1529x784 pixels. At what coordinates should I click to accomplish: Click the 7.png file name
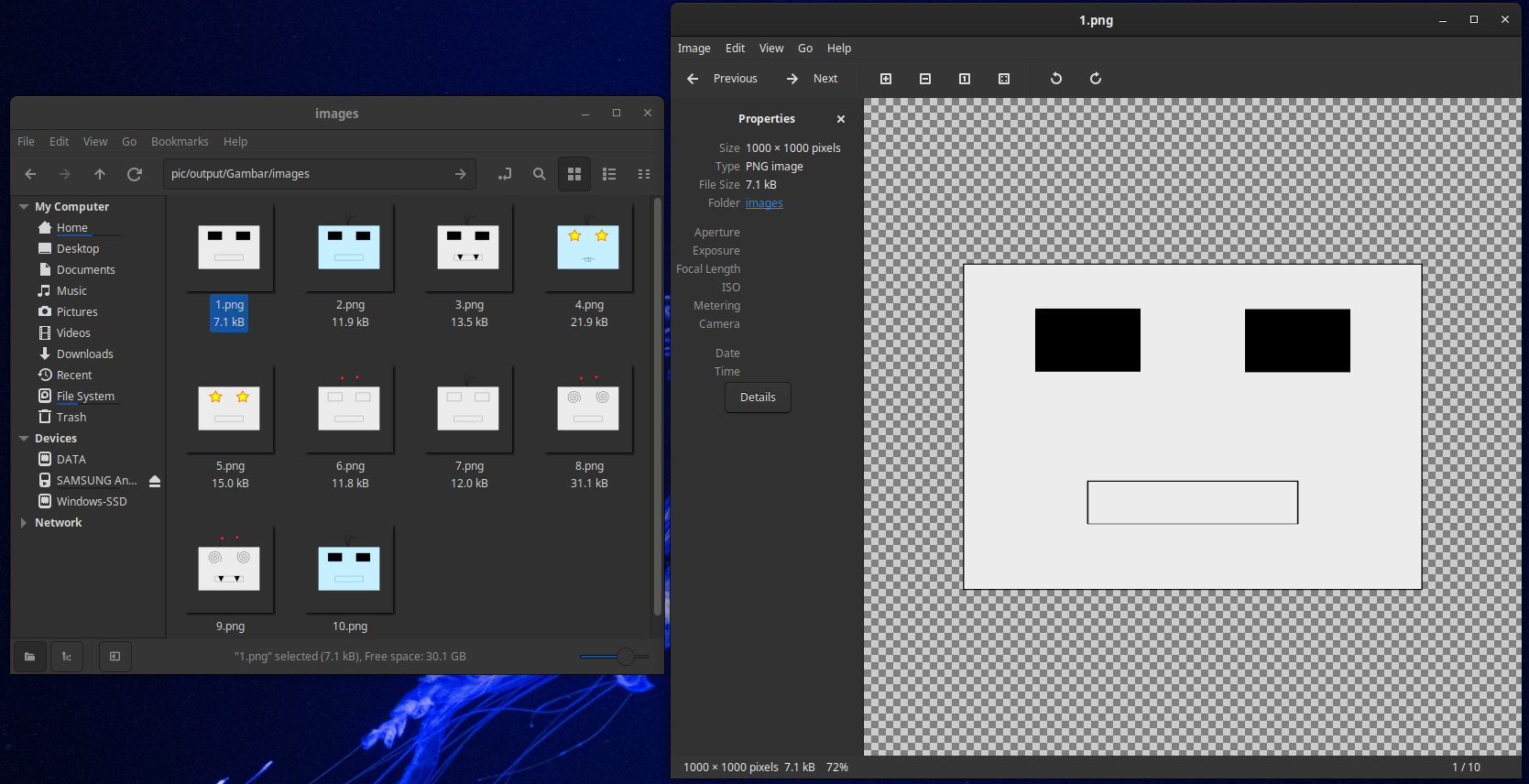tap(469, 466)
